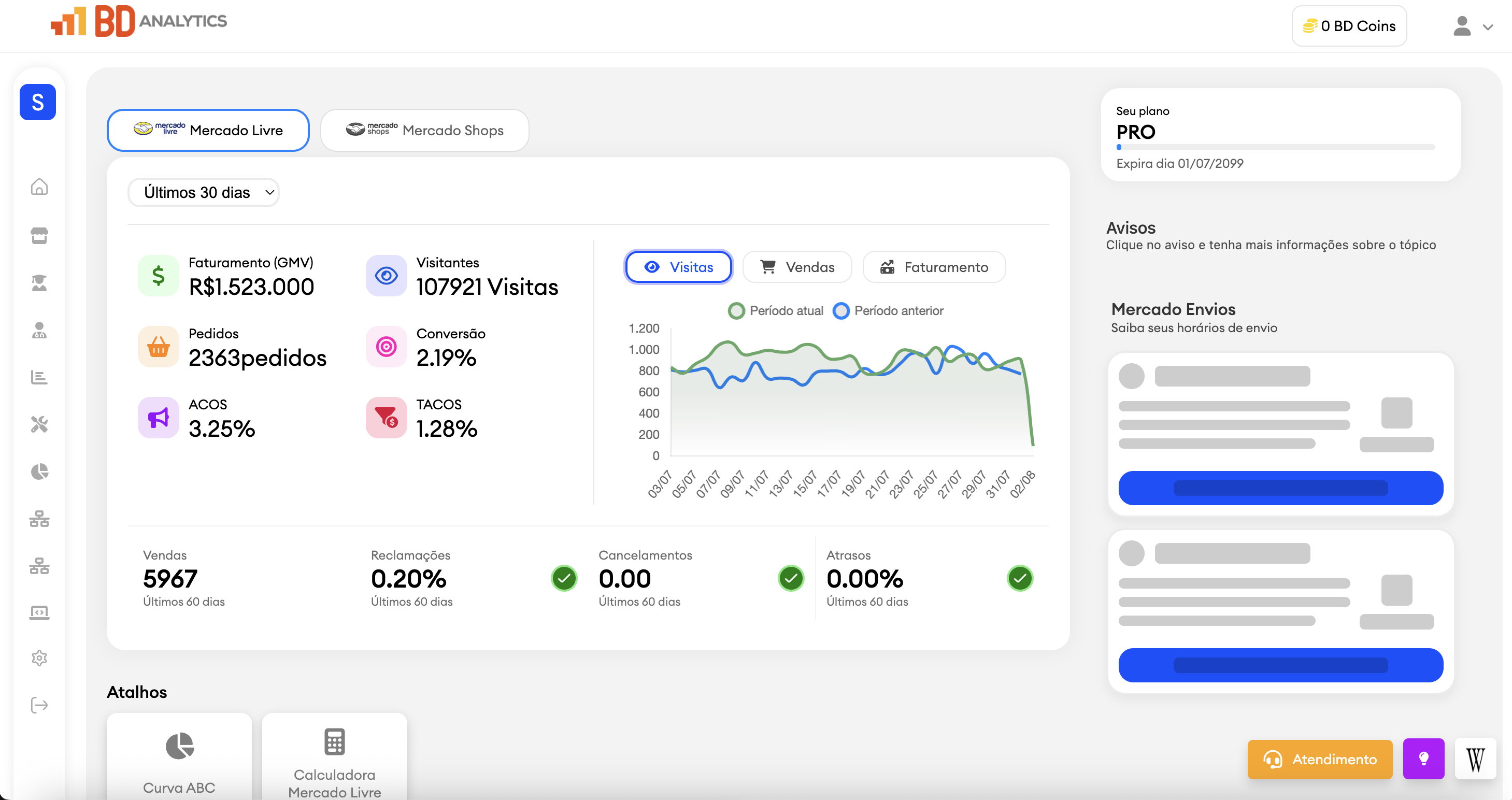1512x800 pixels.
Task: Click the BD Analytics logo
Action: coord(138,21)
